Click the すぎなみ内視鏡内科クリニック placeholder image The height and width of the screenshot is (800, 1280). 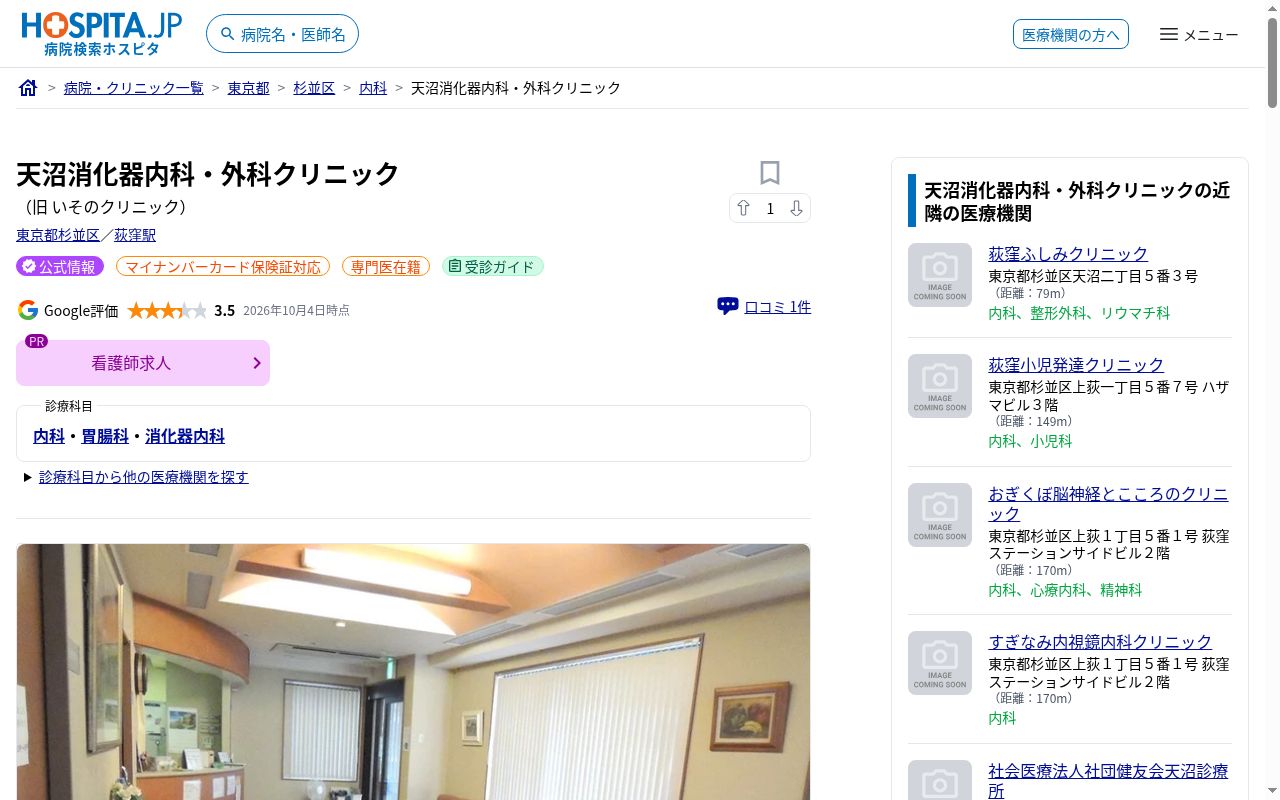click(x=940, y=663)
